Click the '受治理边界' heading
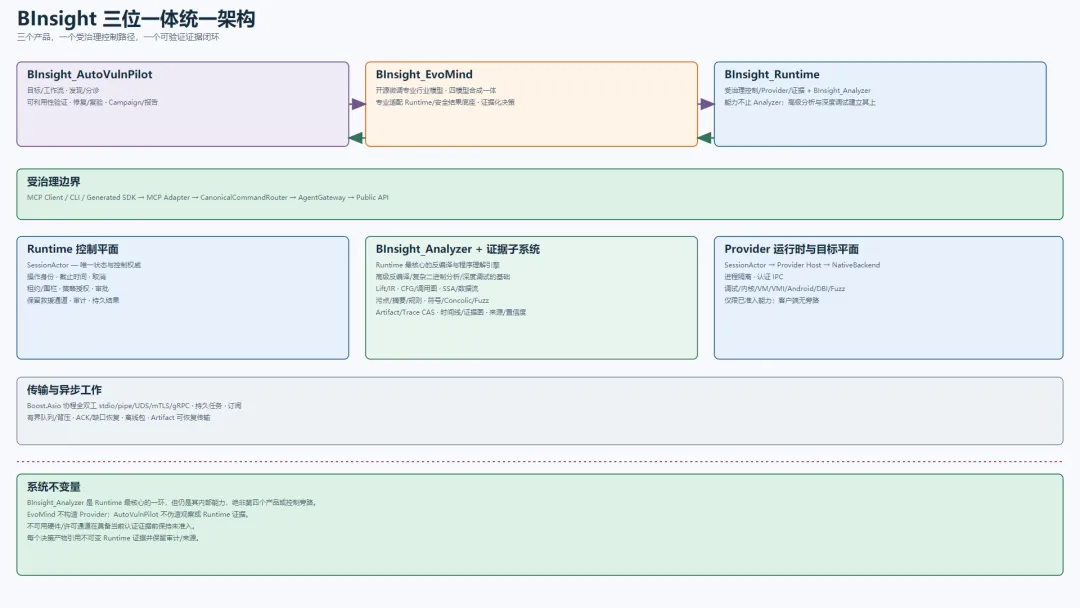The height and width of the screenshot is (608, 1080). pos(54,182)
